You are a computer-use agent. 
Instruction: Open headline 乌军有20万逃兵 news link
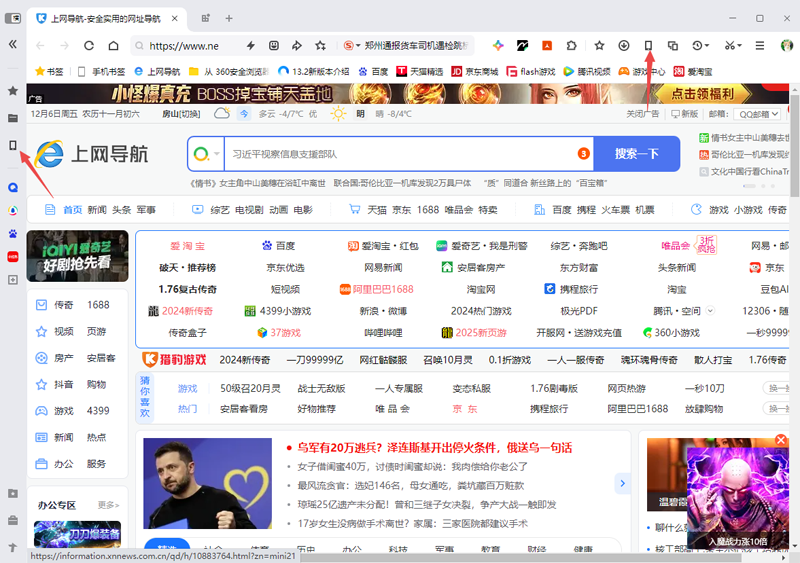coord(434,448)
